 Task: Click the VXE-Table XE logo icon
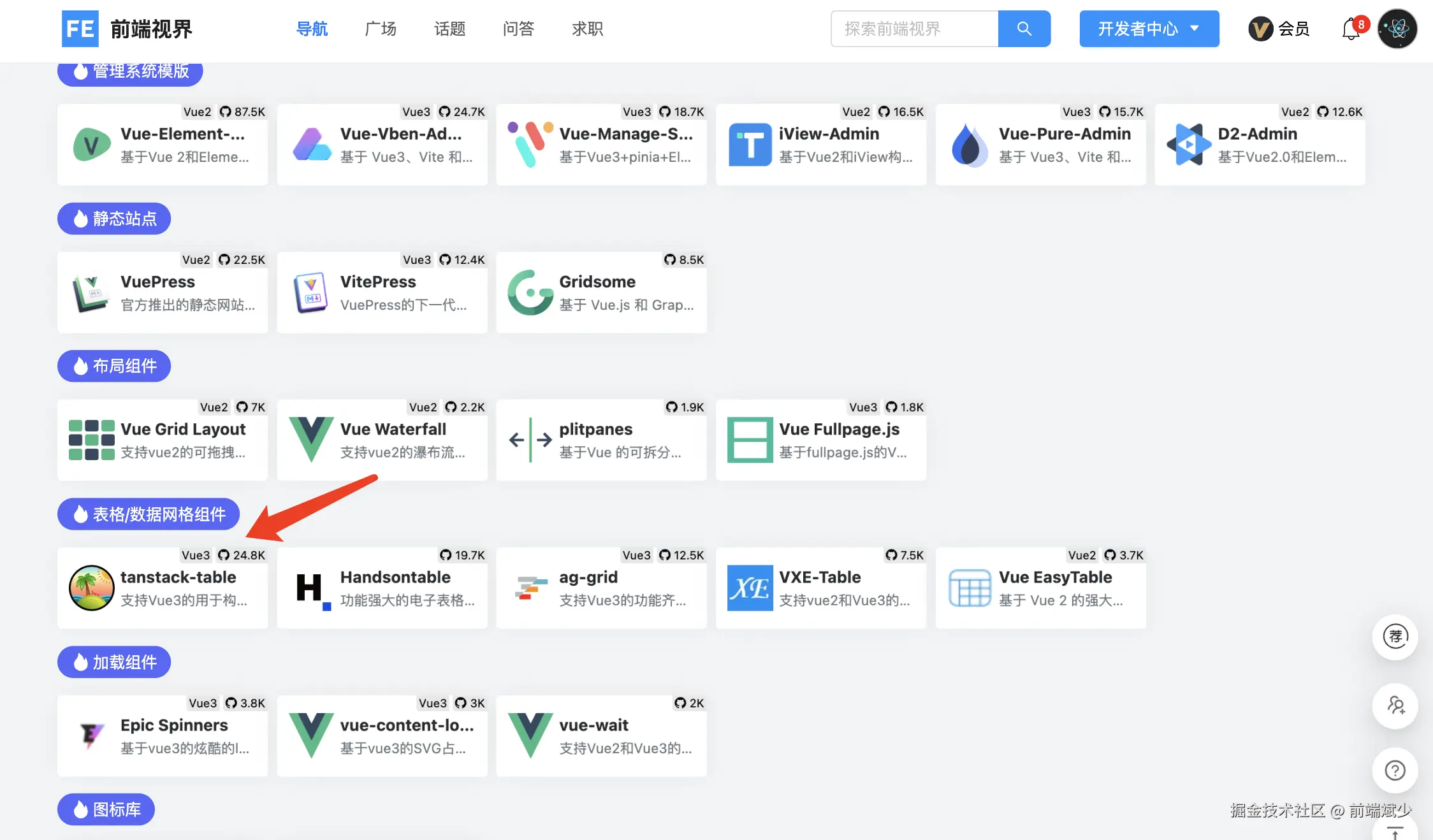point(750,588)
